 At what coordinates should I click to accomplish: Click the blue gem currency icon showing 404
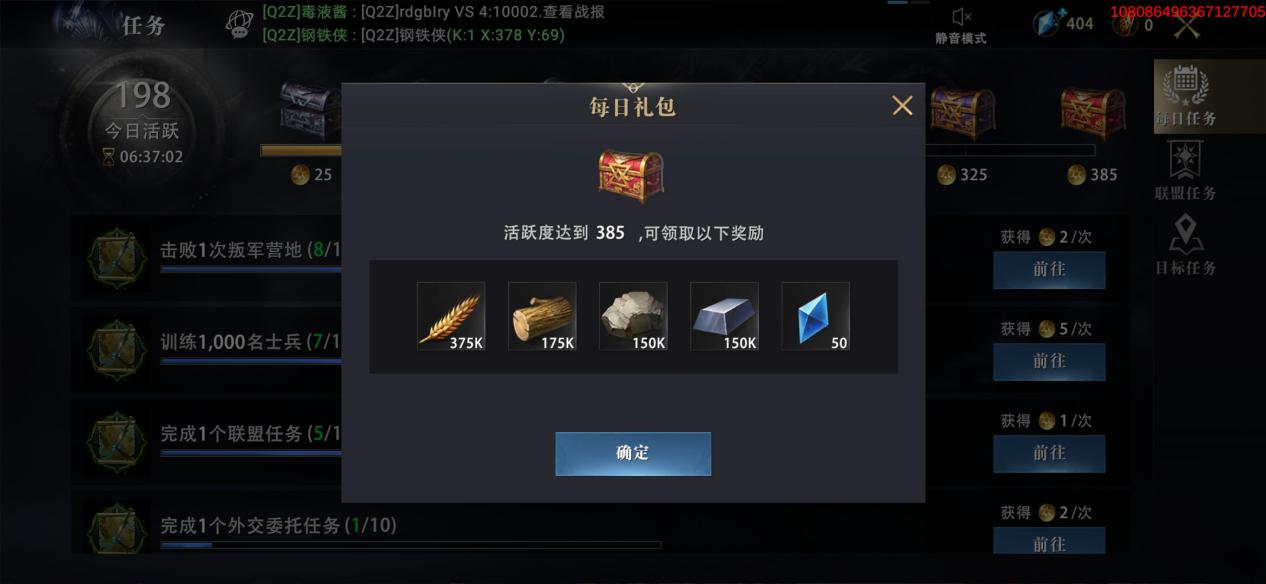tap(1049, 23)
